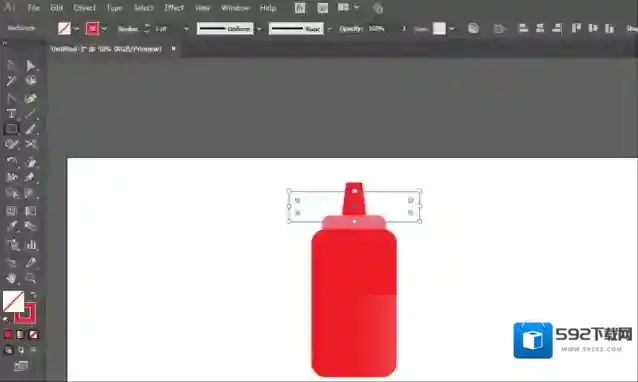The image size is (638, 382).
Task: Close the Untitled document tab
Action: click(173, 49)
